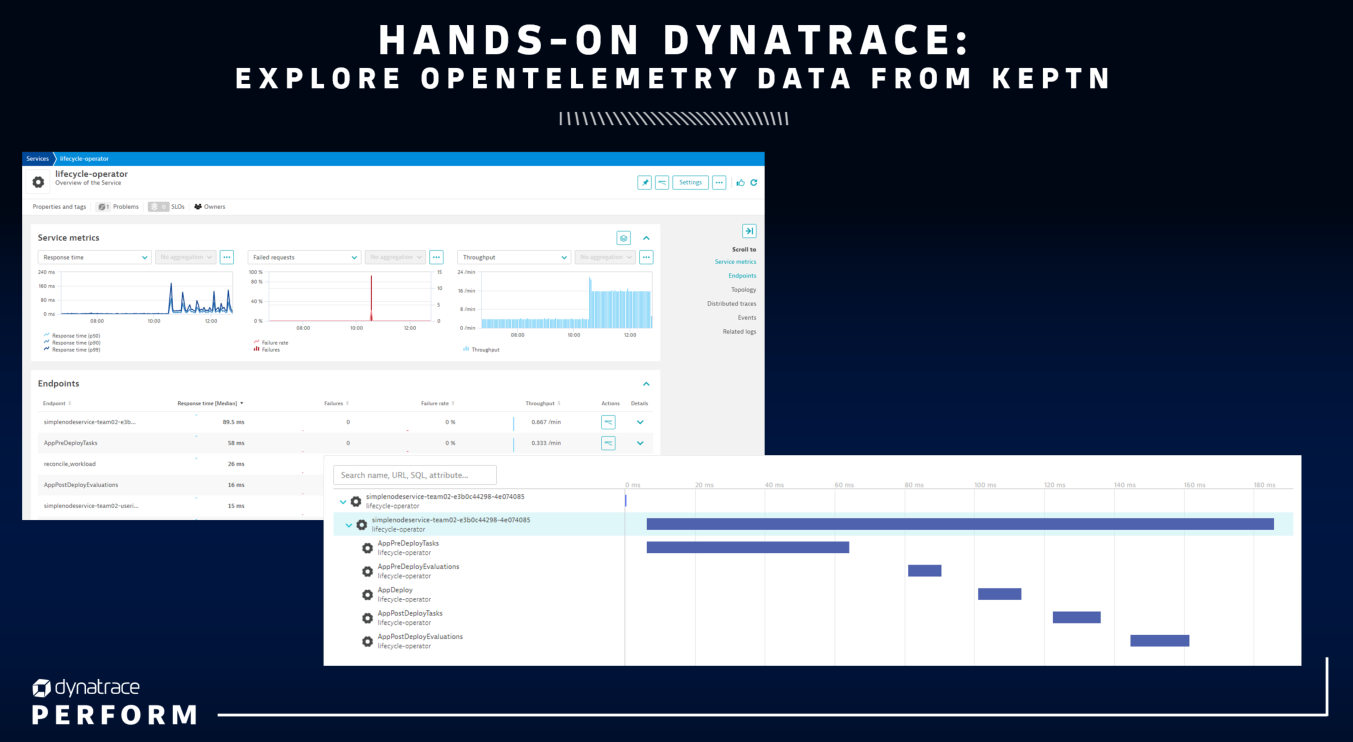Screen dimensions: 1353x742
Task: Open the more options menu beside Settings
Action: tap(719, 182)
